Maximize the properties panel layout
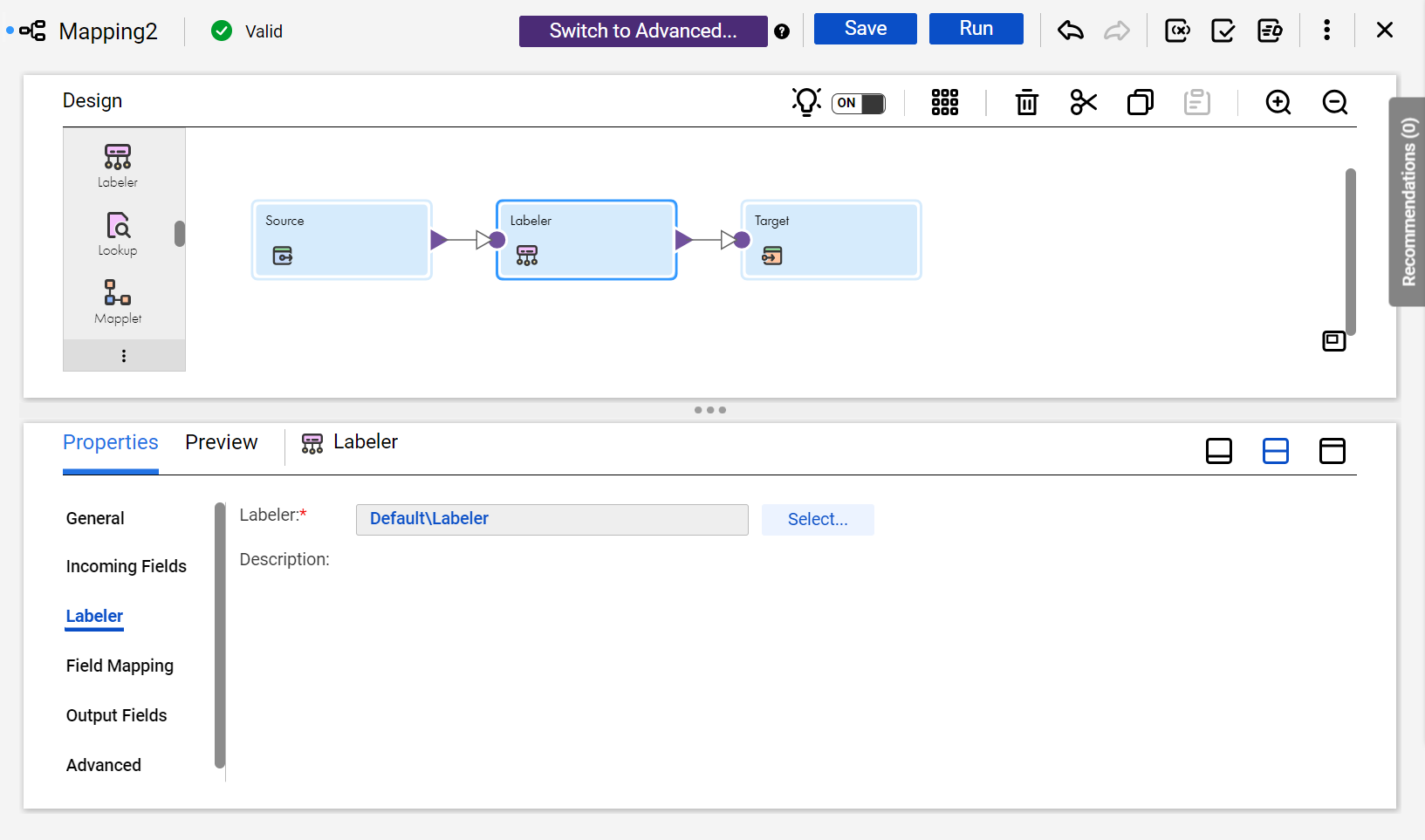1425x840 pixels. pyautogui.click(x=1333, y=451)
